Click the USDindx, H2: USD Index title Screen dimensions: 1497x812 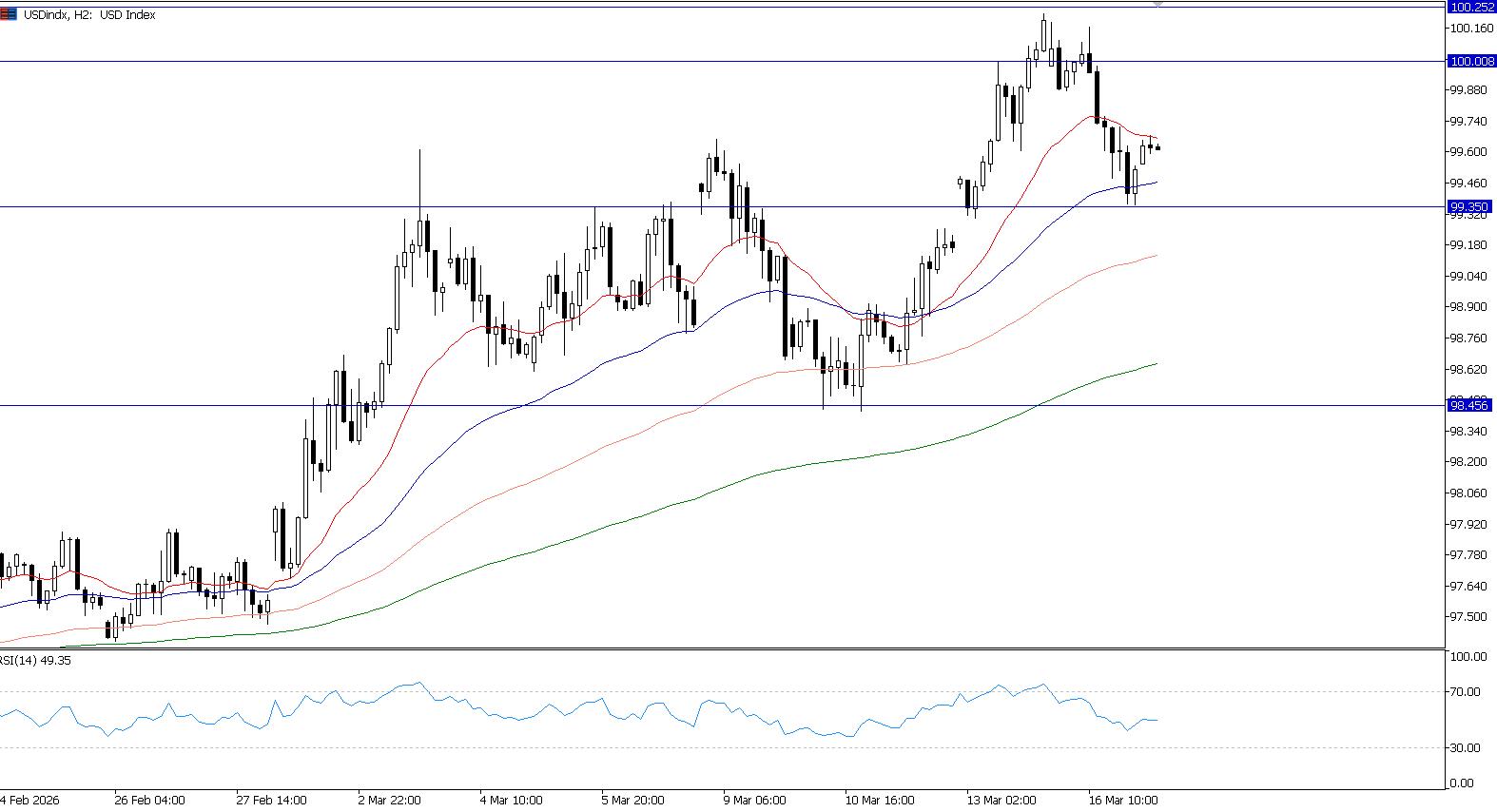tap(89, 15)
